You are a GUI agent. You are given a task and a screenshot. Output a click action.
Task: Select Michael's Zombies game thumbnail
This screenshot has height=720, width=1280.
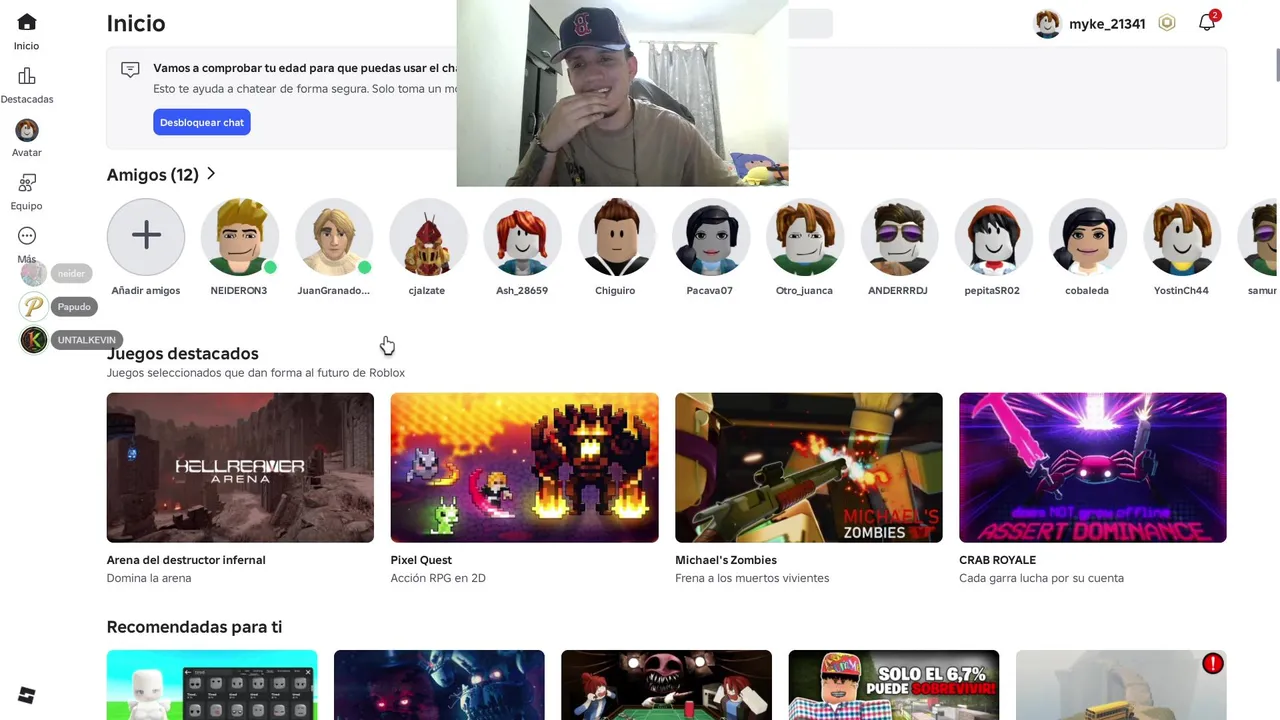coord(808,467)
